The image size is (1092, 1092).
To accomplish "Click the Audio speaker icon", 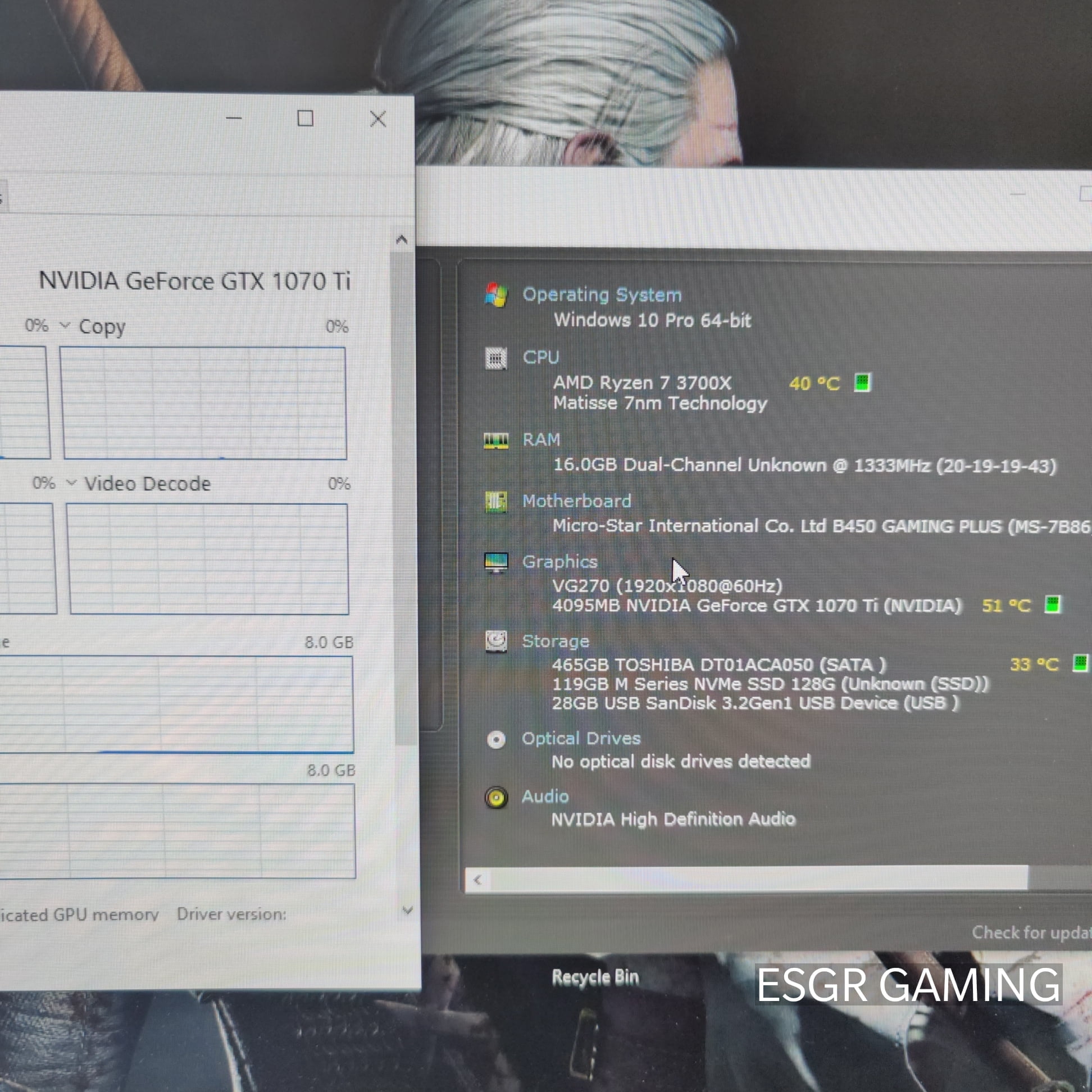I will click(x=496, y=798).
